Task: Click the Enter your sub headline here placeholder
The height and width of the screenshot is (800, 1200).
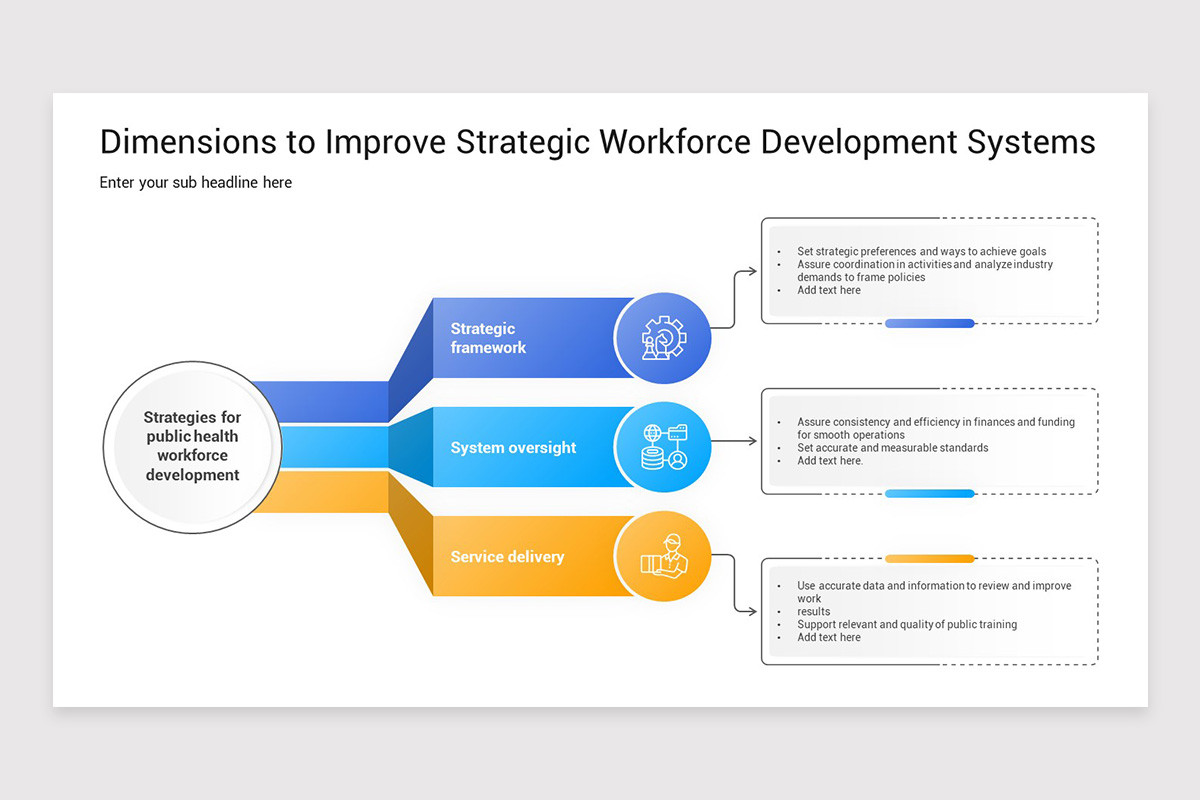Action: (195, 182)
